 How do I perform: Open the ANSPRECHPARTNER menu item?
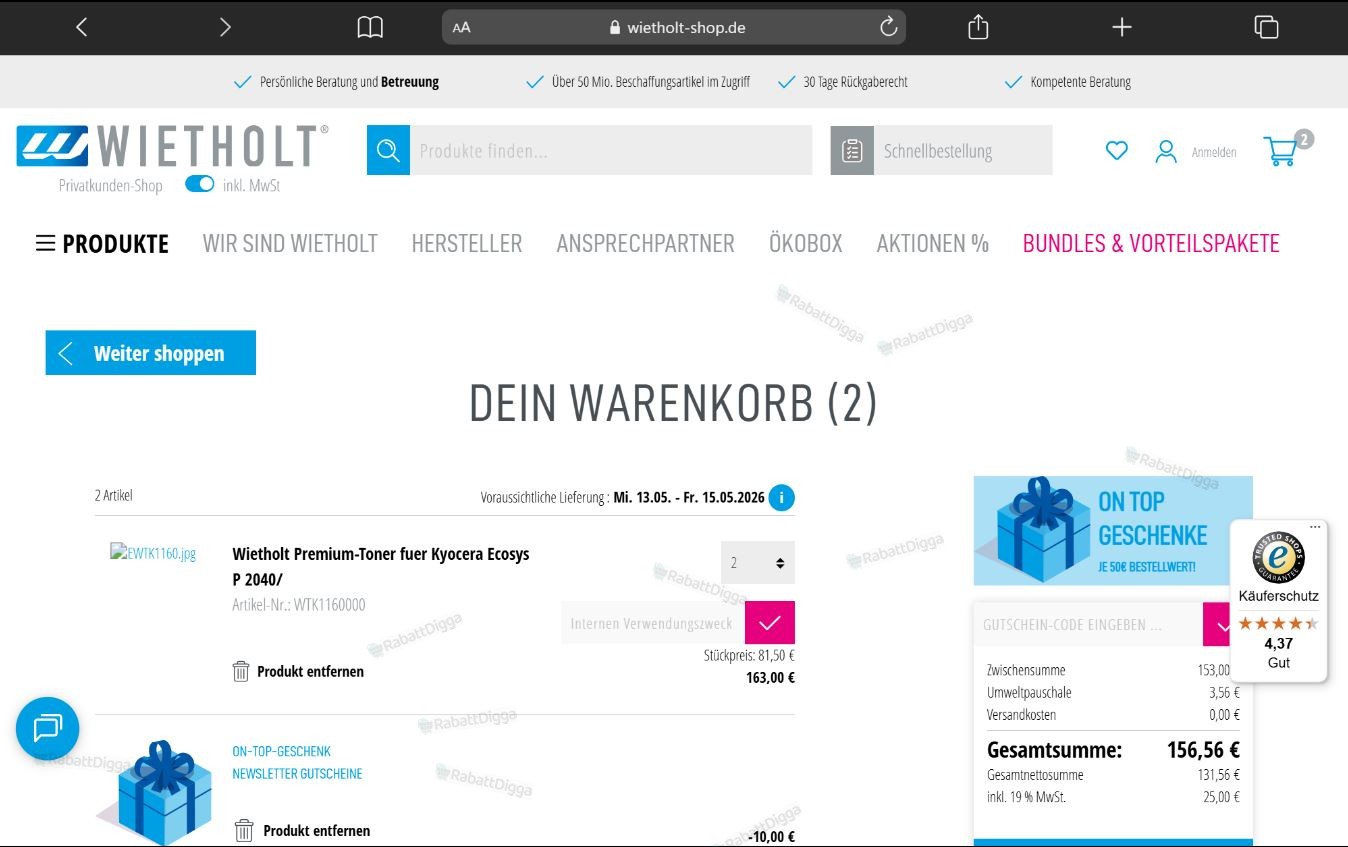[x=645, y=243]
